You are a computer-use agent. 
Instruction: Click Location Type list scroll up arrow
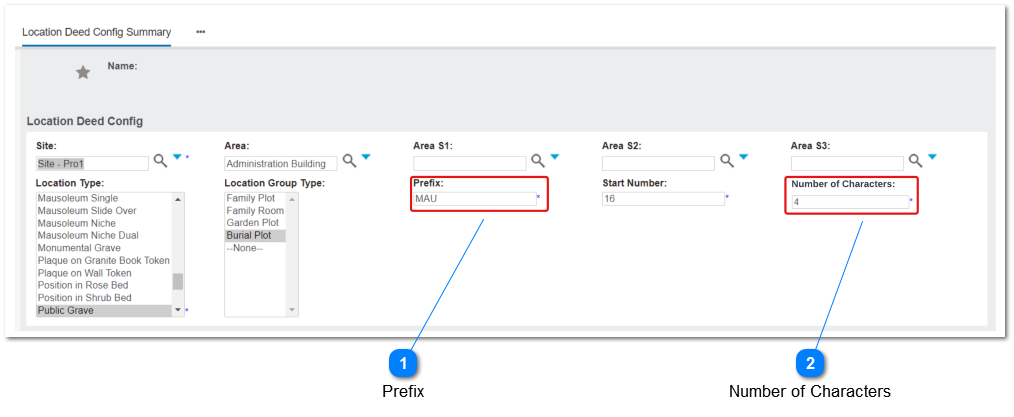178,198
